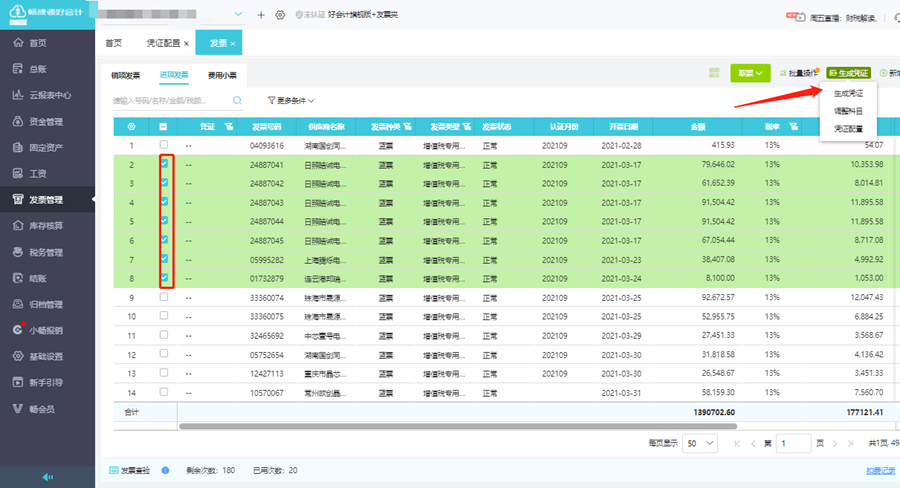The height and width of the screenshot is (488, 900).
Task: Open the 取票 green dropdown button
Action: 750,73
